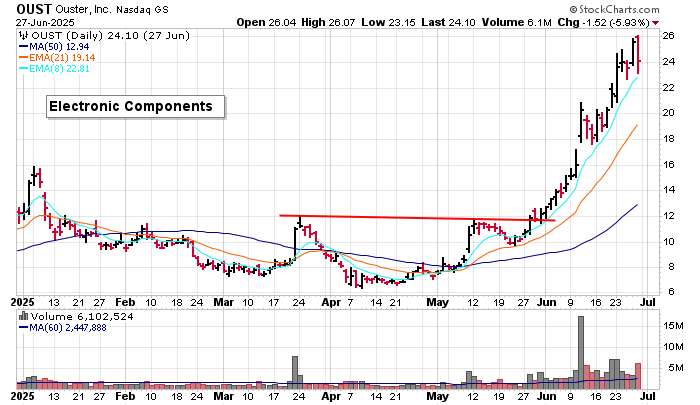The image size is (700, 405).
Task: Click the Chg -1.52 (-5.93%) value
Action: pyautogui.click(x=603, y=22)
